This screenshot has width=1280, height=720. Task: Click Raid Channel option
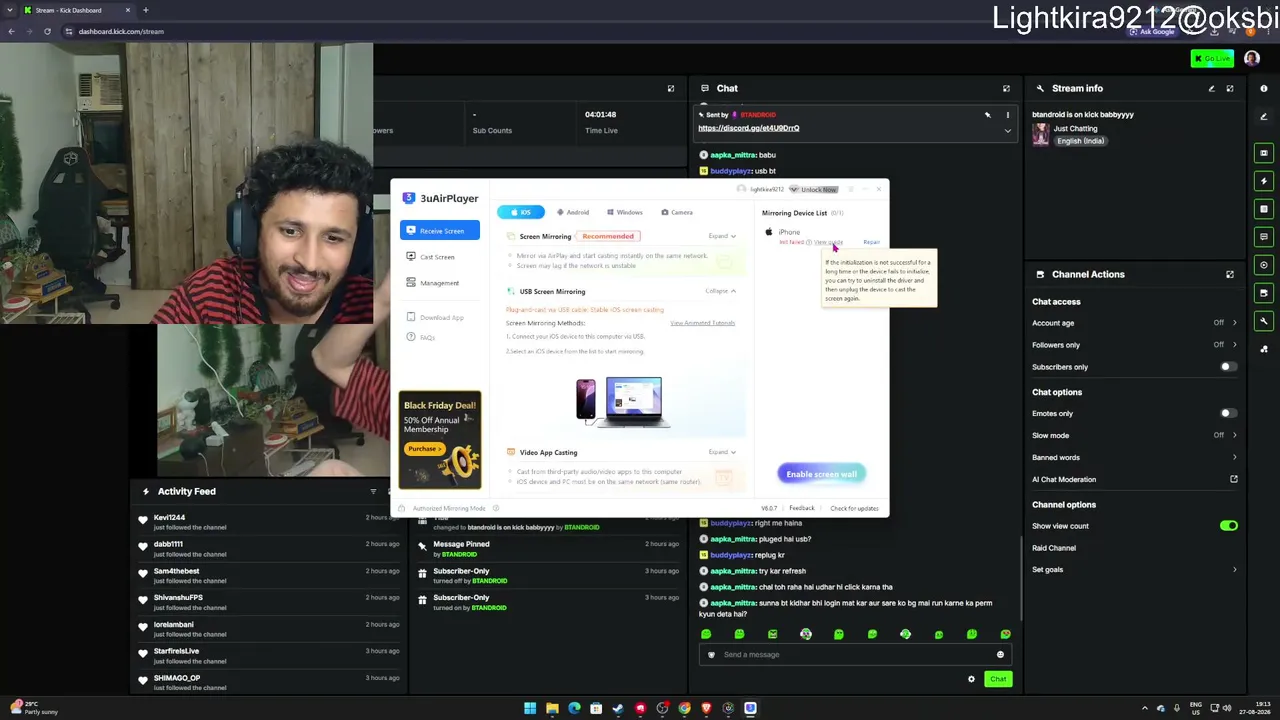click(1054, 548)
